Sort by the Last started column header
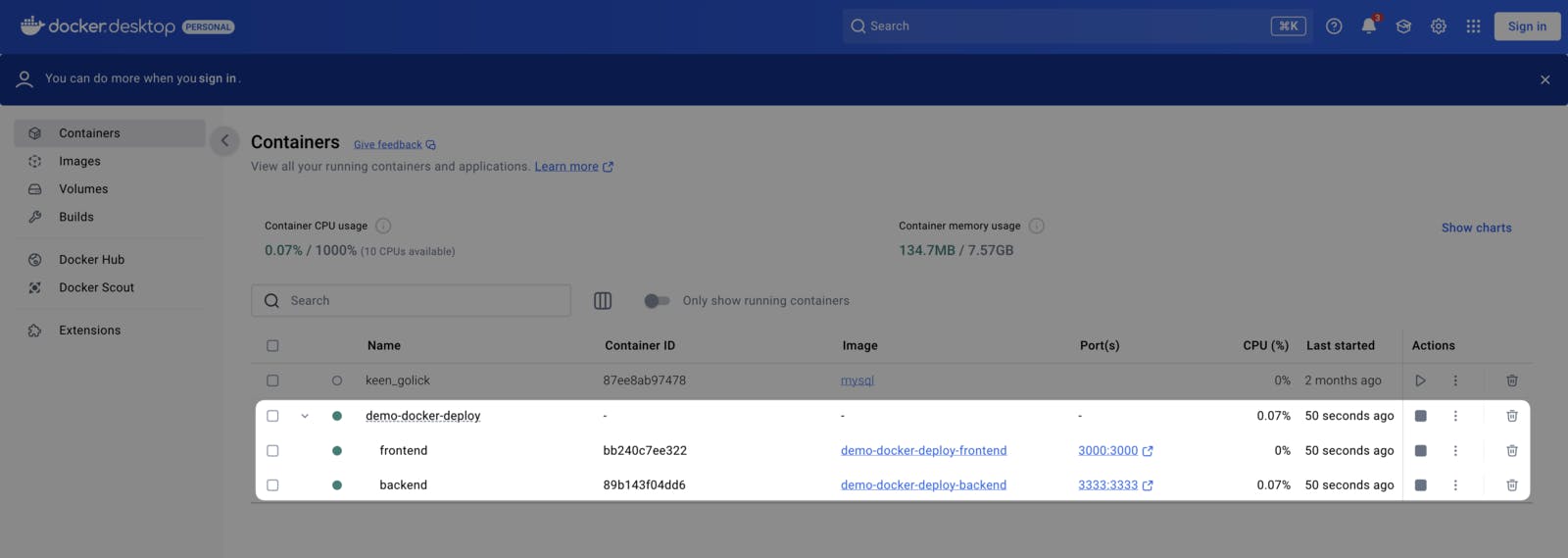 [1341, 346]
